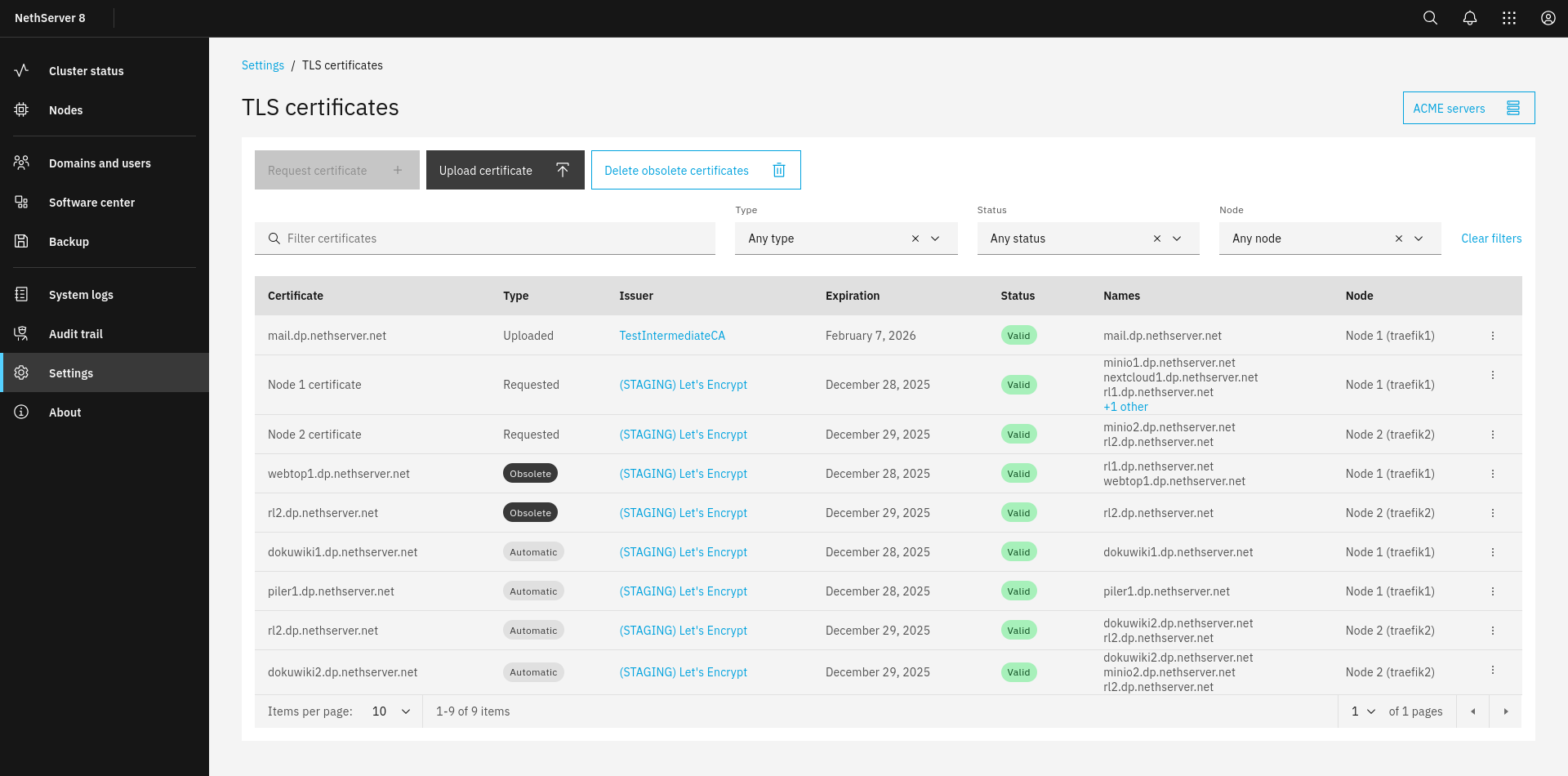Open kebab menu for piler1.dp.nethserver.net row
This screenshot has height=776, width=1568.
(x=1492, y=591)
